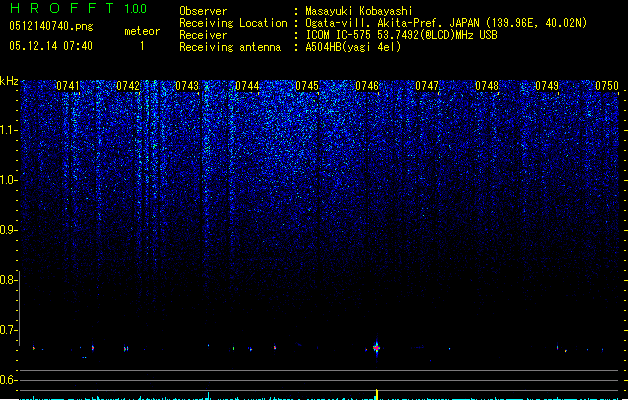The width and height of the screenshot is (629, 400).
Task: Click the 0744 time marker
Action: coord(247,86)
